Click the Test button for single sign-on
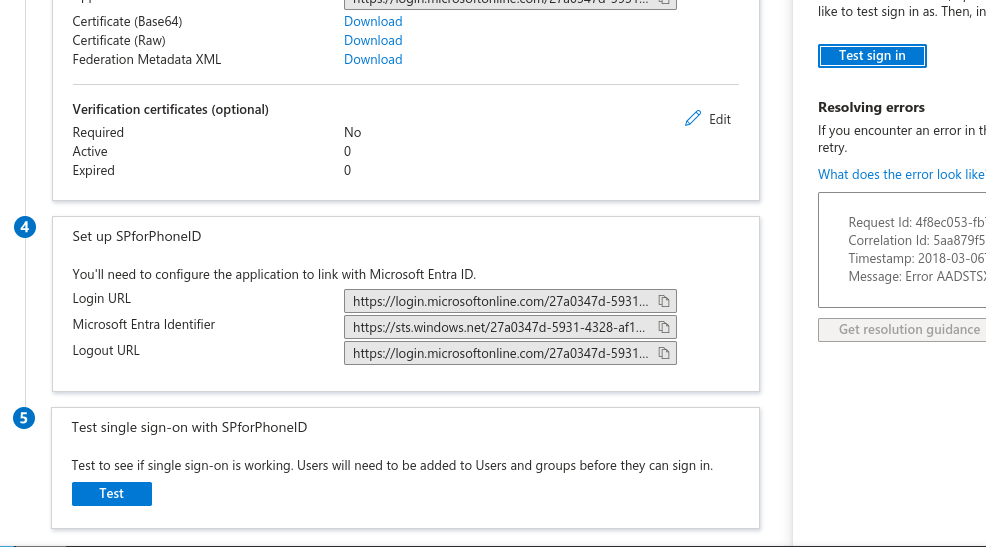 (112, 494)
